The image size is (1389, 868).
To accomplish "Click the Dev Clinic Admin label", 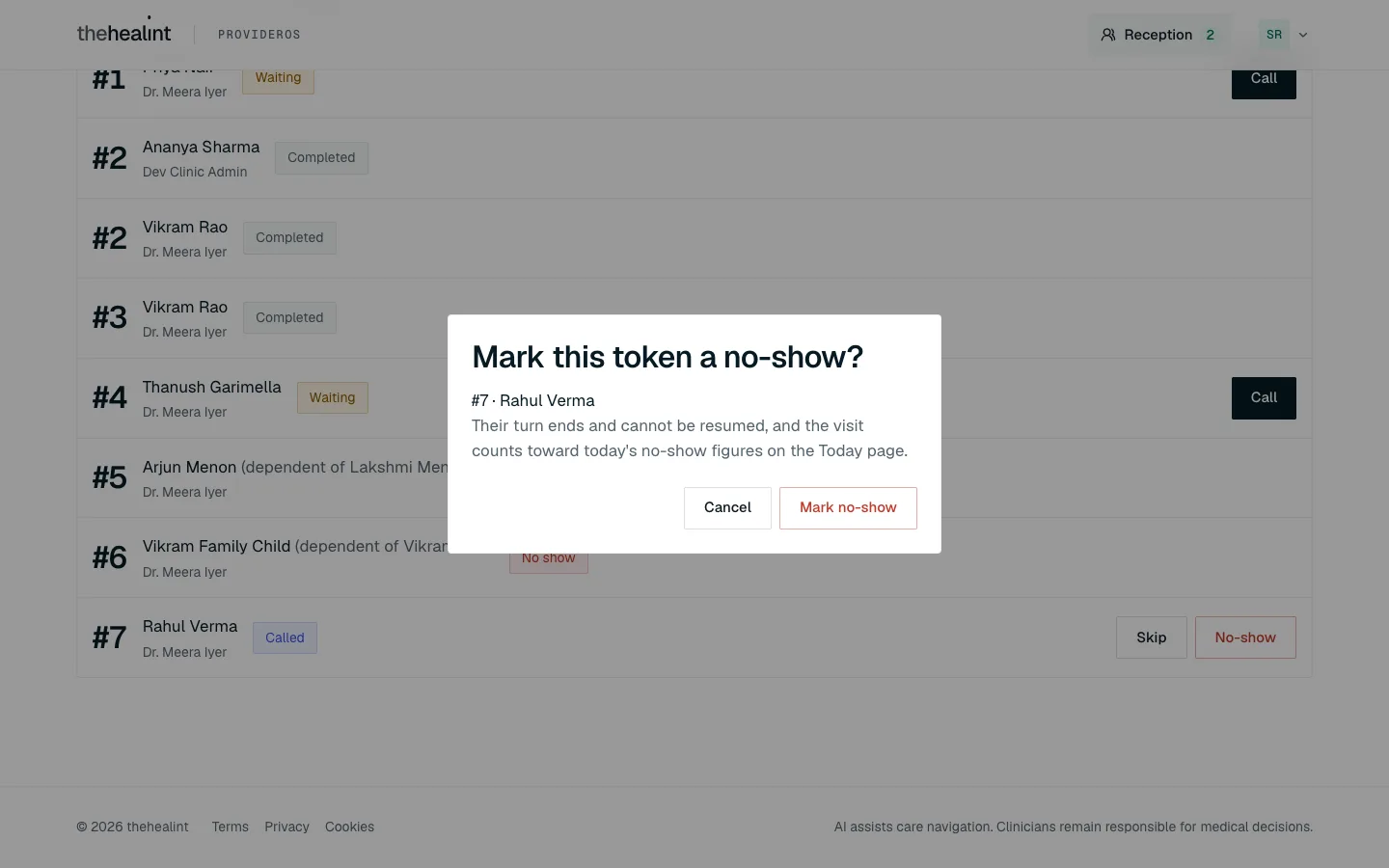I will [195, 172].
